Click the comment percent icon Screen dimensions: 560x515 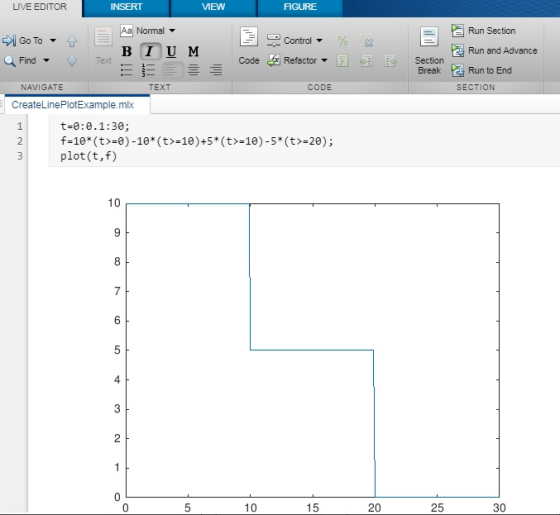342,41
